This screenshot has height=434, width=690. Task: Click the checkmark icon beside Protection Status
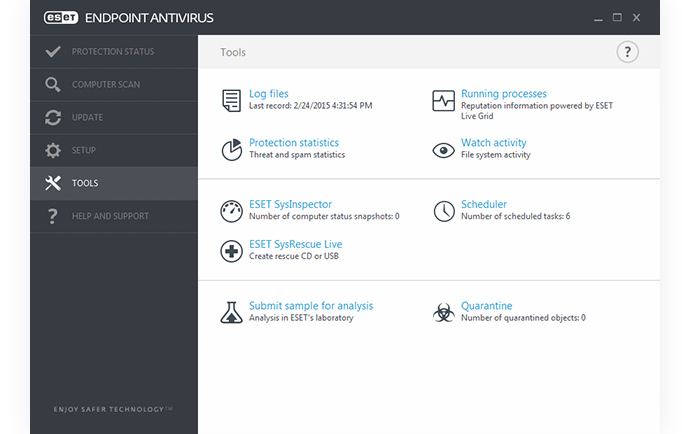point(53,51)
